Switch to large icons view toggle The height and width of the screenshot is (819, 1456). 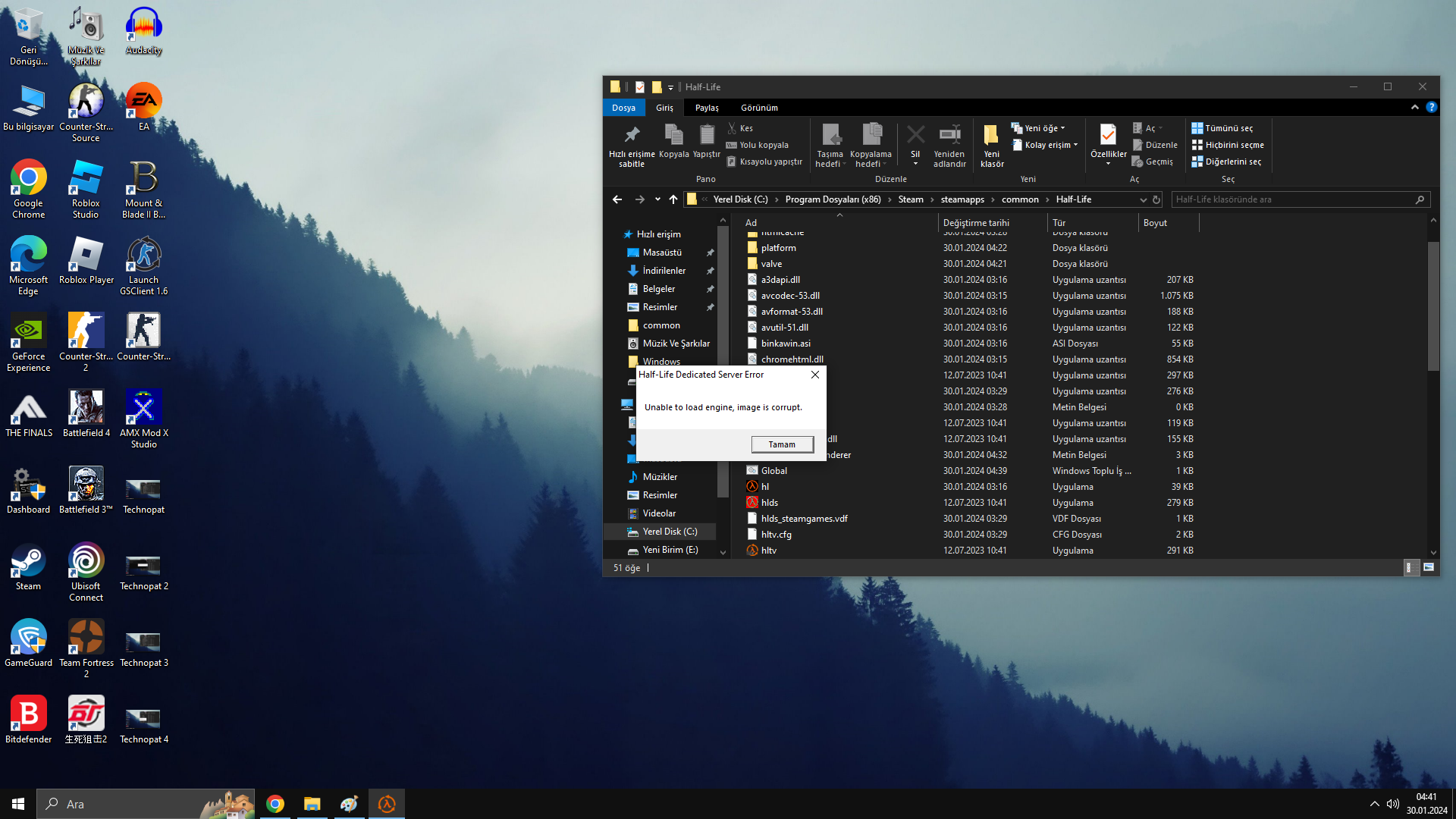(x=1429, y=567)
